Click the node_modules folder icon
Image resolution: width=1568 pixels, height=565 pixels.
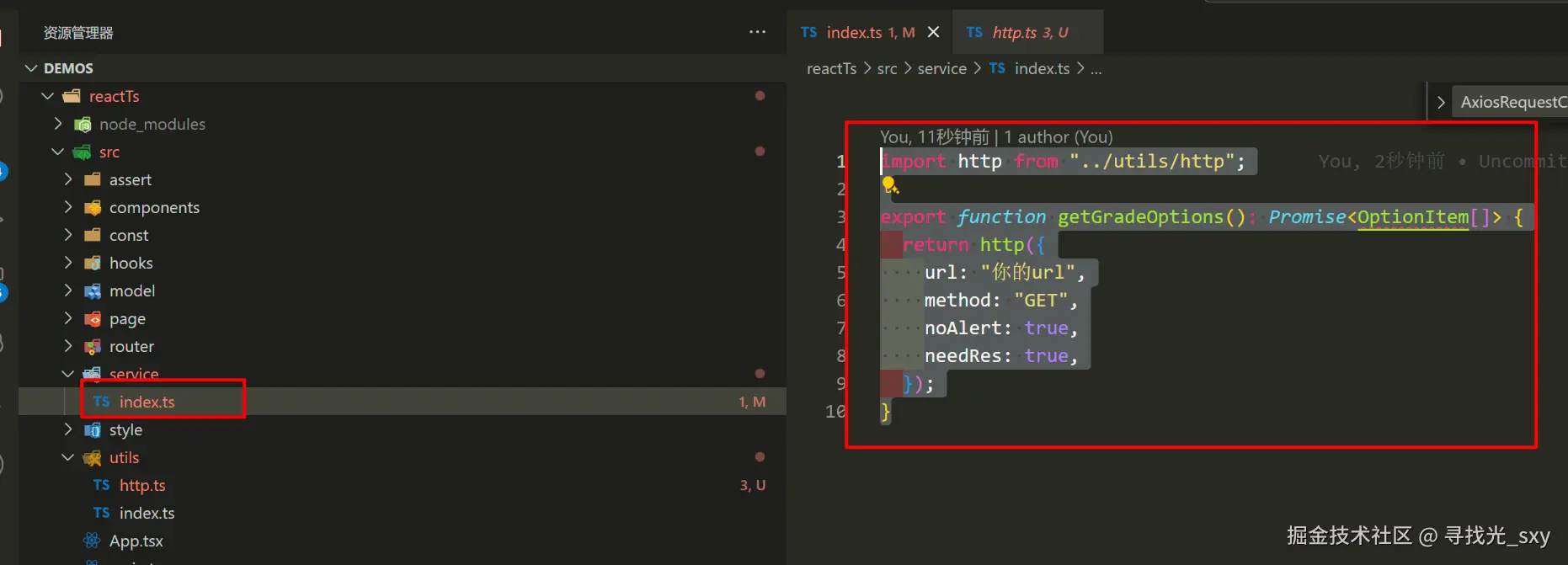coord(83,125)
